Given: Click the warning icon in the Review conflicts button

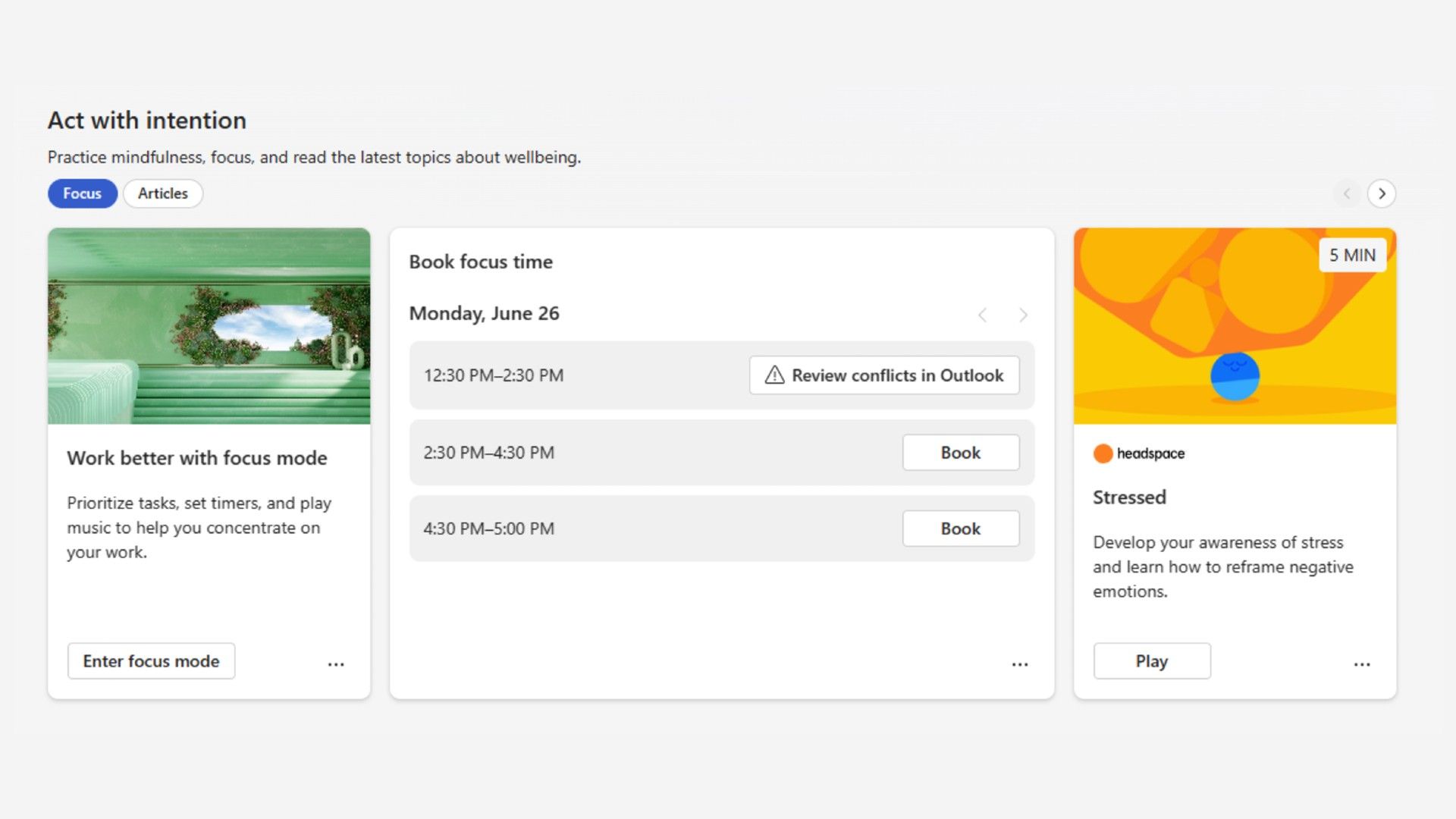Looking at the screenshot, I should (x=774, y=375).
